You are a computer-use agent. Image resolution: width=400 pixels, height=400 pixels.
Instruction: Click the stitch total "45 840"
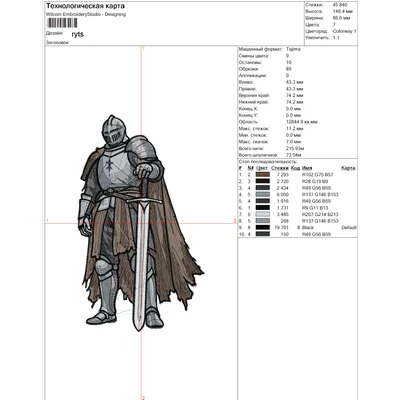tap(340, 5)
